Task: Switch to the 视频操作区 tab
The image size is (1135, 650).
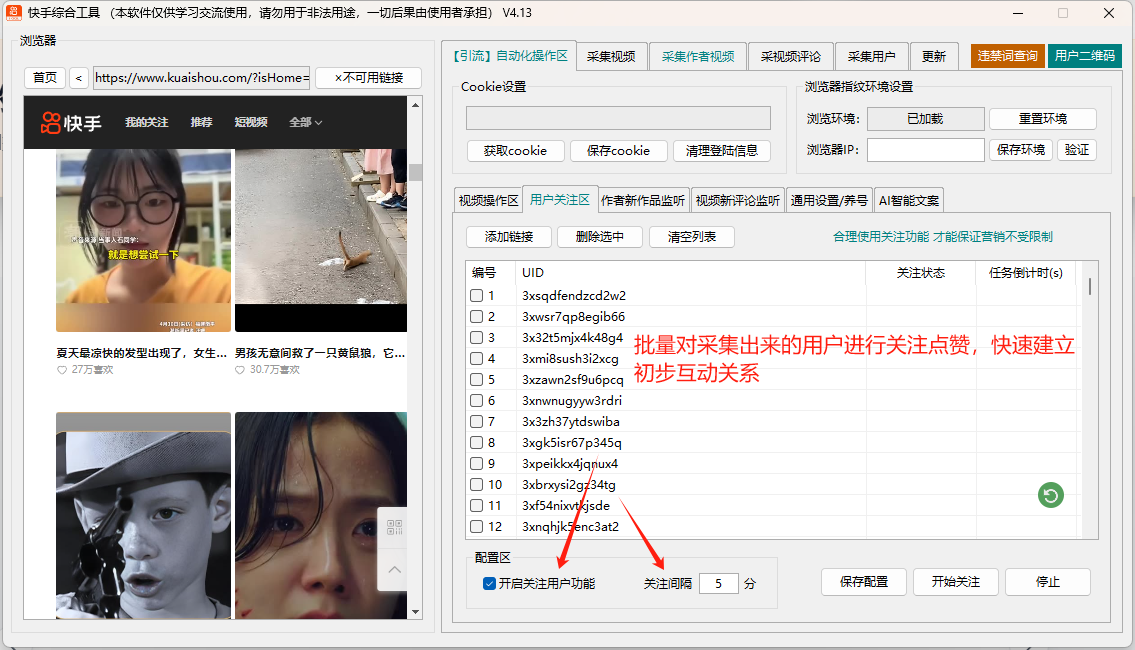Action: [x=488, y=200]
